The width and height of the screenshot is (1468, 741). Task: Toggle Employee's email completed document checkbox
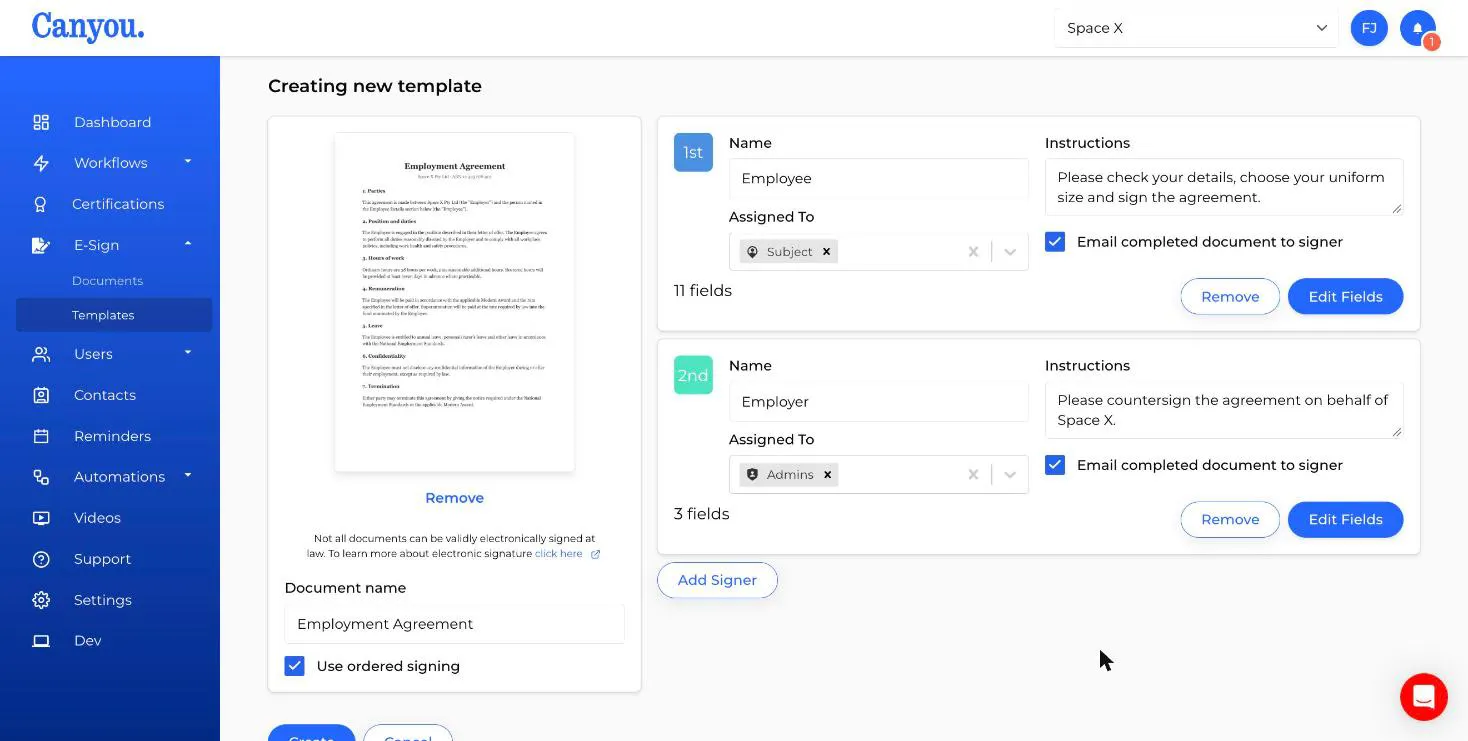point(1055,242)
